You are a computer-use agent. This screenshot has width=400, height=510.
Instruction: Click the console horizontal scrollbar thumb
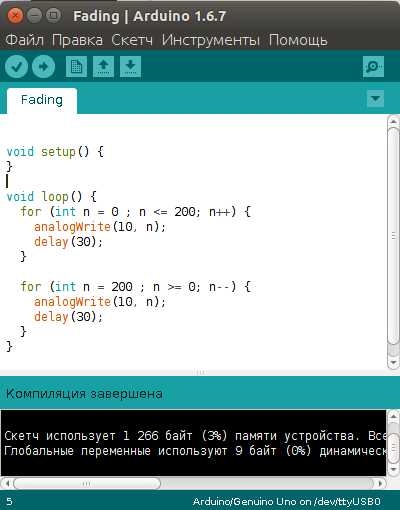click(87, 483)
